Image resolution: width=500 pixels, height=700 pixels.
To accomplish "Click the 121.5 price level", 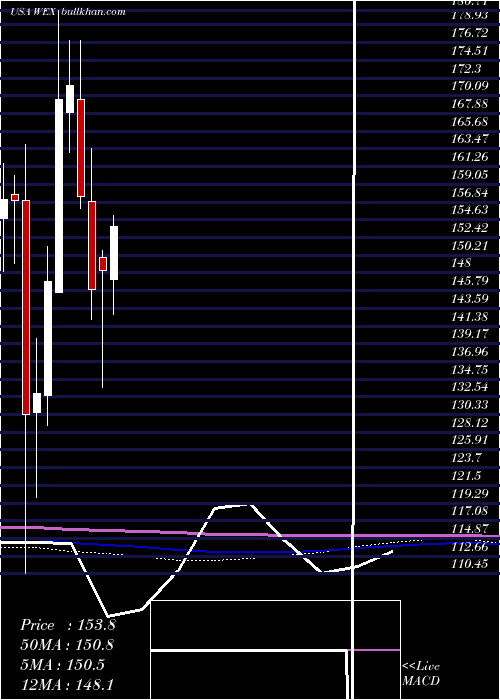I will [x=466, y=475].
